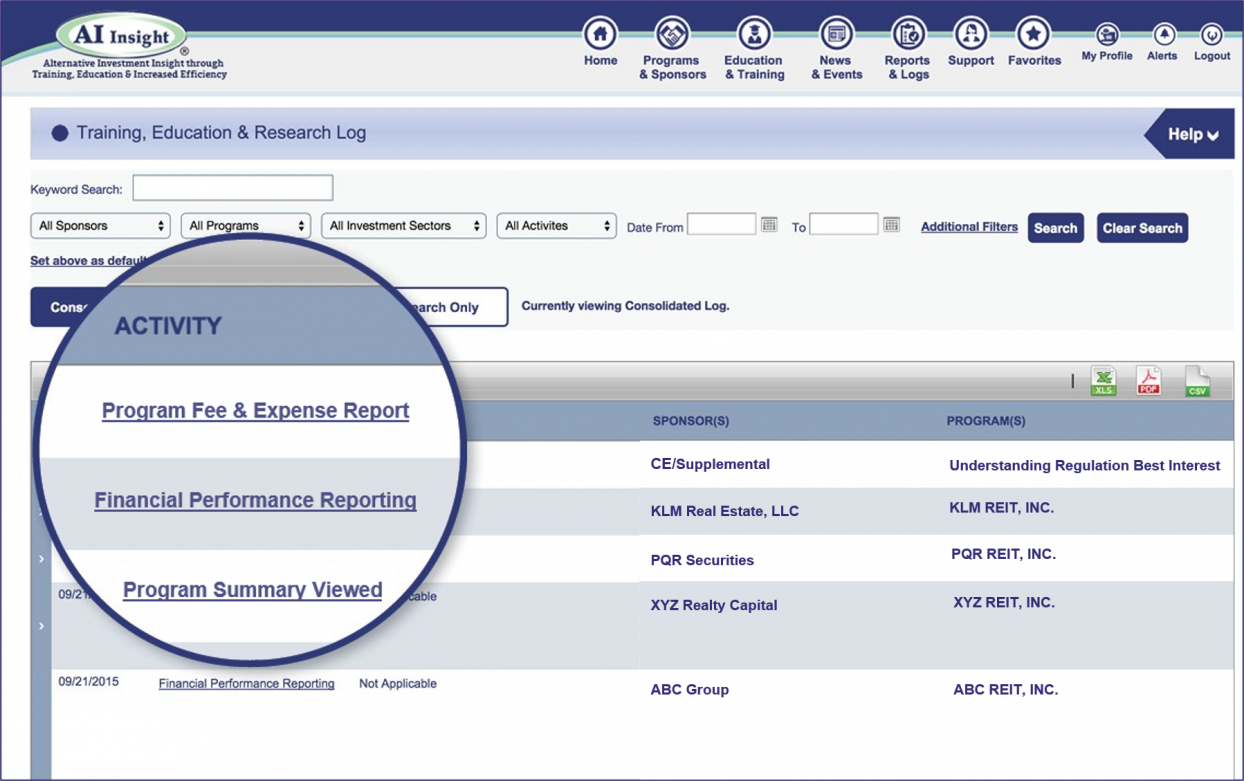Focus the To date input

844,224
